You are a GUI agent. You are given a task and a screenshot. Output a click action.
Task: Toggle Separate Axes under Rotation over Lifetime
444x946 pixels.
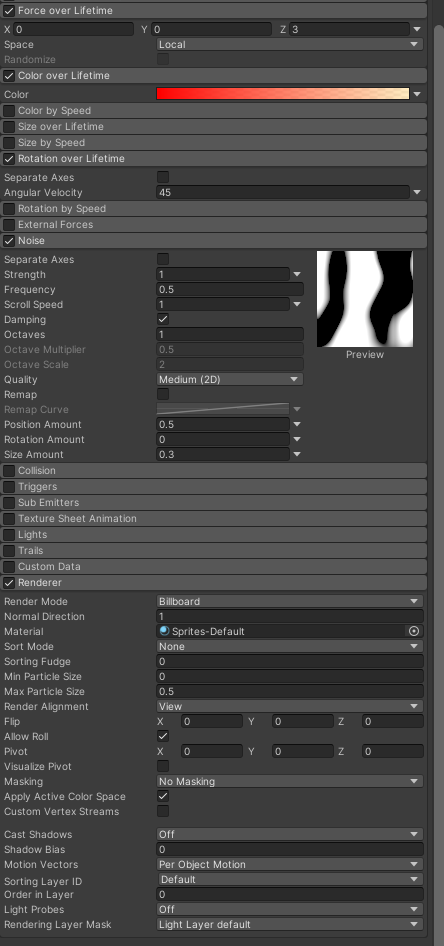tap(163, 177)
